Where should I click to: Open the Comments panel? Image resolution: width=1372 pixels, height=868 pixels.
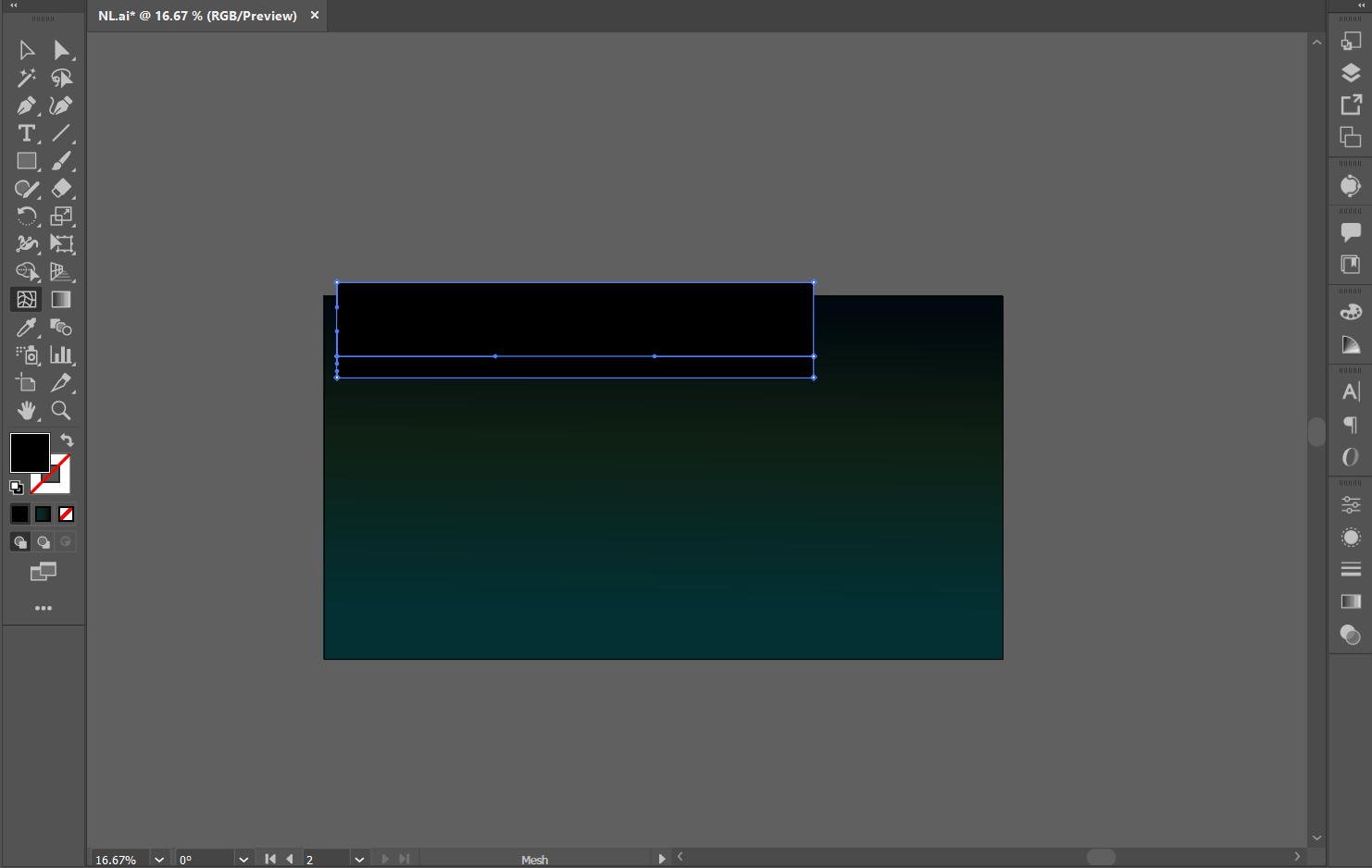point(1351,232)
